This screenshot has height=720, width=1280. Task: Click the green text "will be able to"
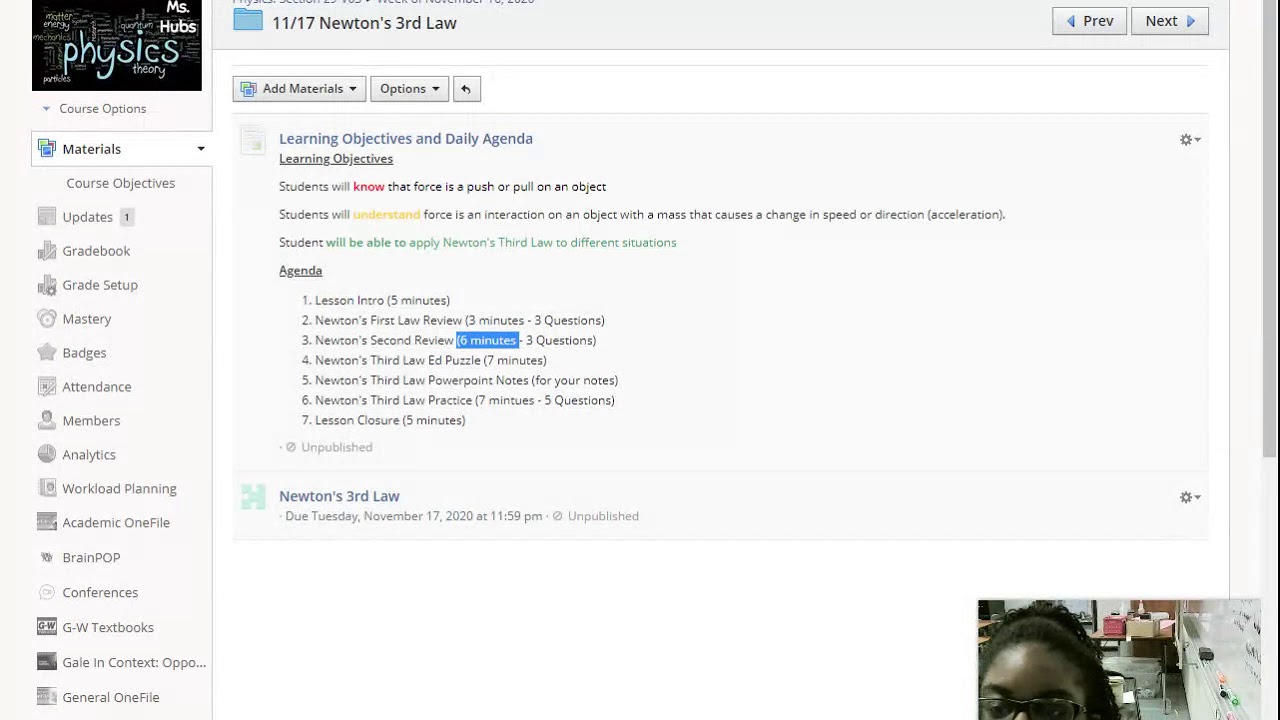pos(366,243)
